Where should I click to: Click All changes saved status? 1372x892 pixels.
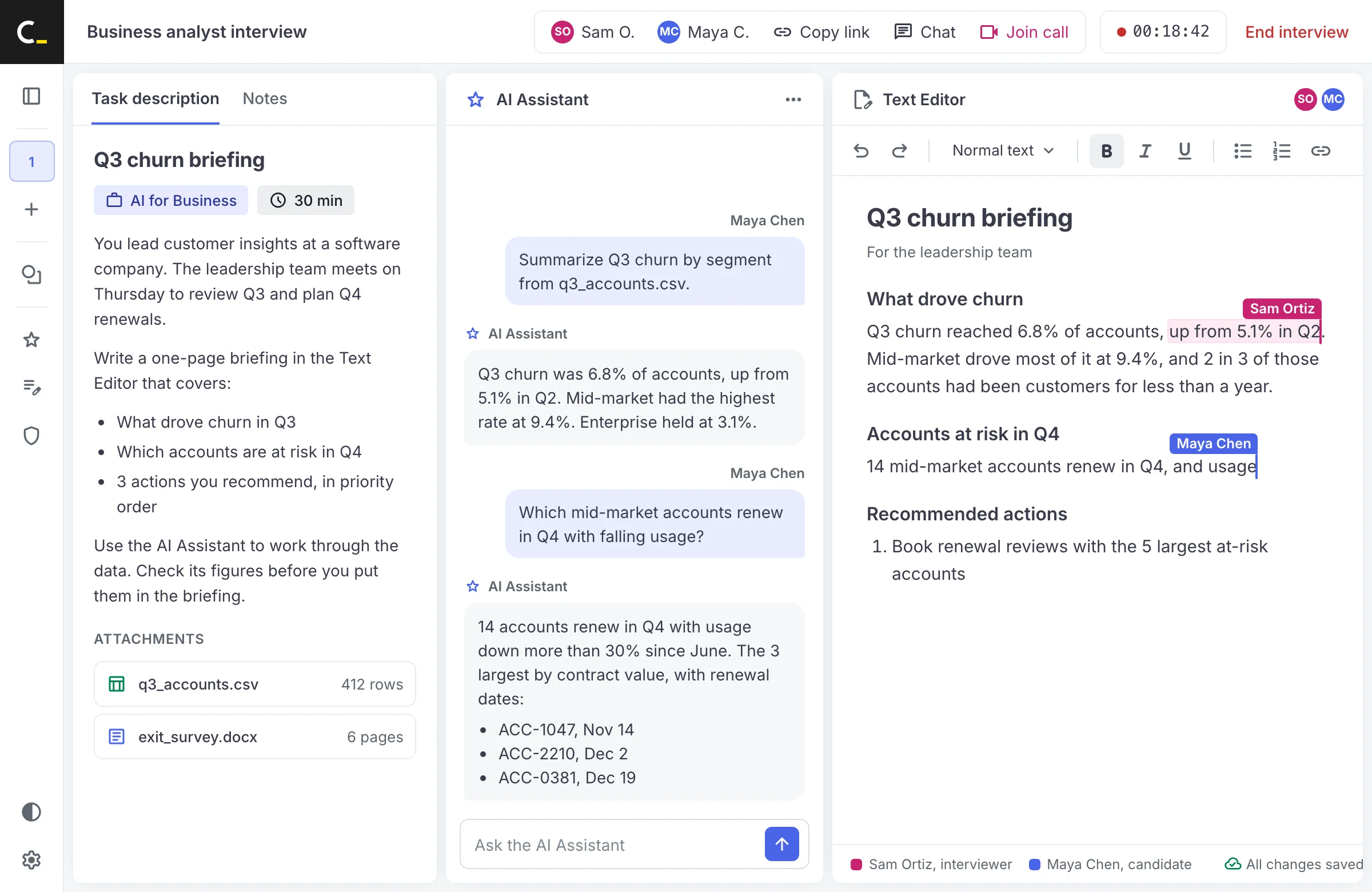click(1294, 864)
